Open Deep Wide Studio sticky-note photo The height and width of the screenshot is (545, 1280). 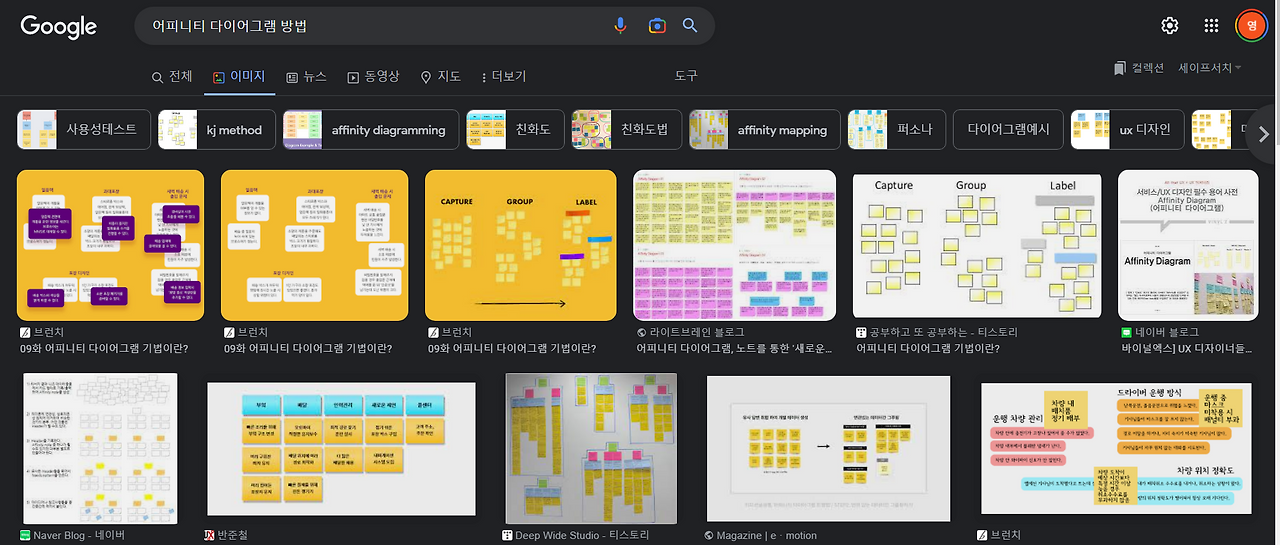click(x=591, y=447)
